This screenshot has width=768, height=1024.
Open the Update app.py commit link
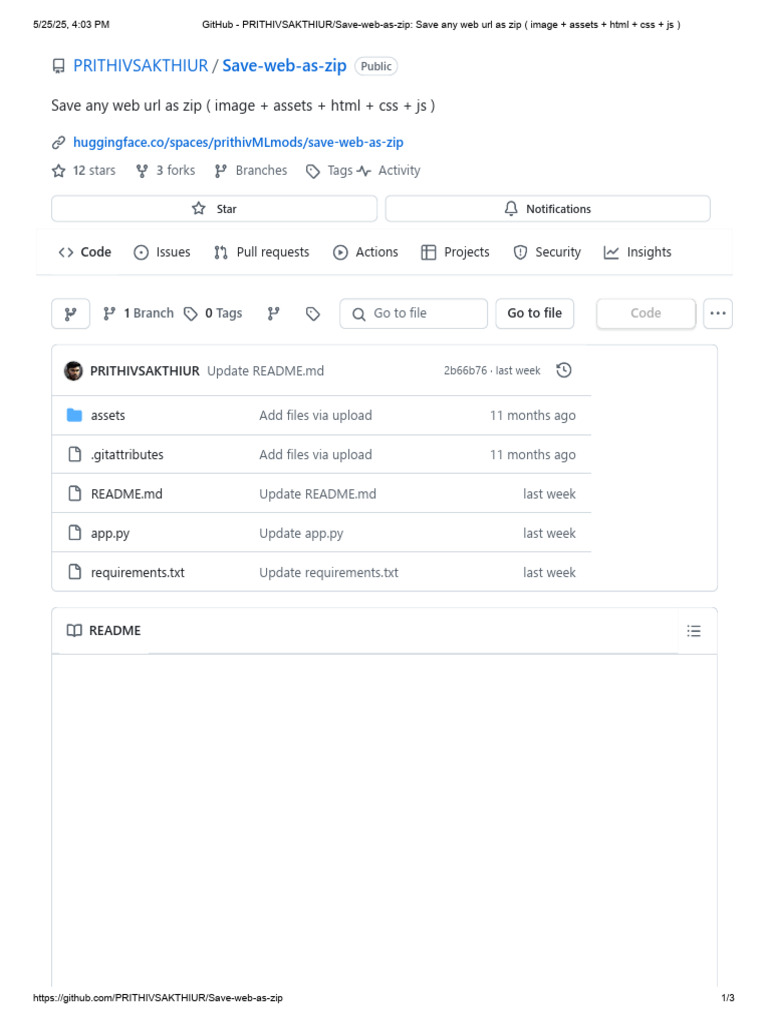click(x=301, y=534)
